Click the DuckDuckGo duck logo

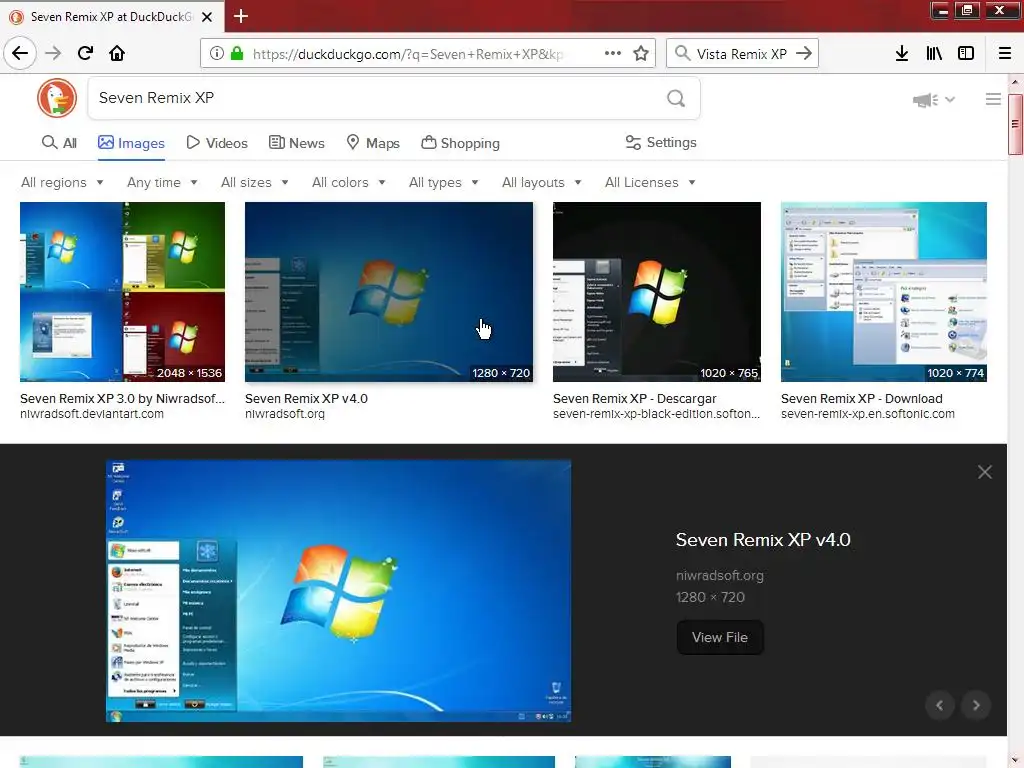[x=57, y=98]
